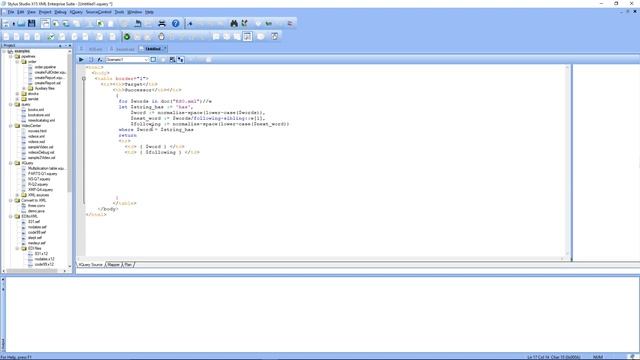Click the first page icon on second toolbar
The image size is (640, 360).
pyautogui.click(x=6, y=37)
